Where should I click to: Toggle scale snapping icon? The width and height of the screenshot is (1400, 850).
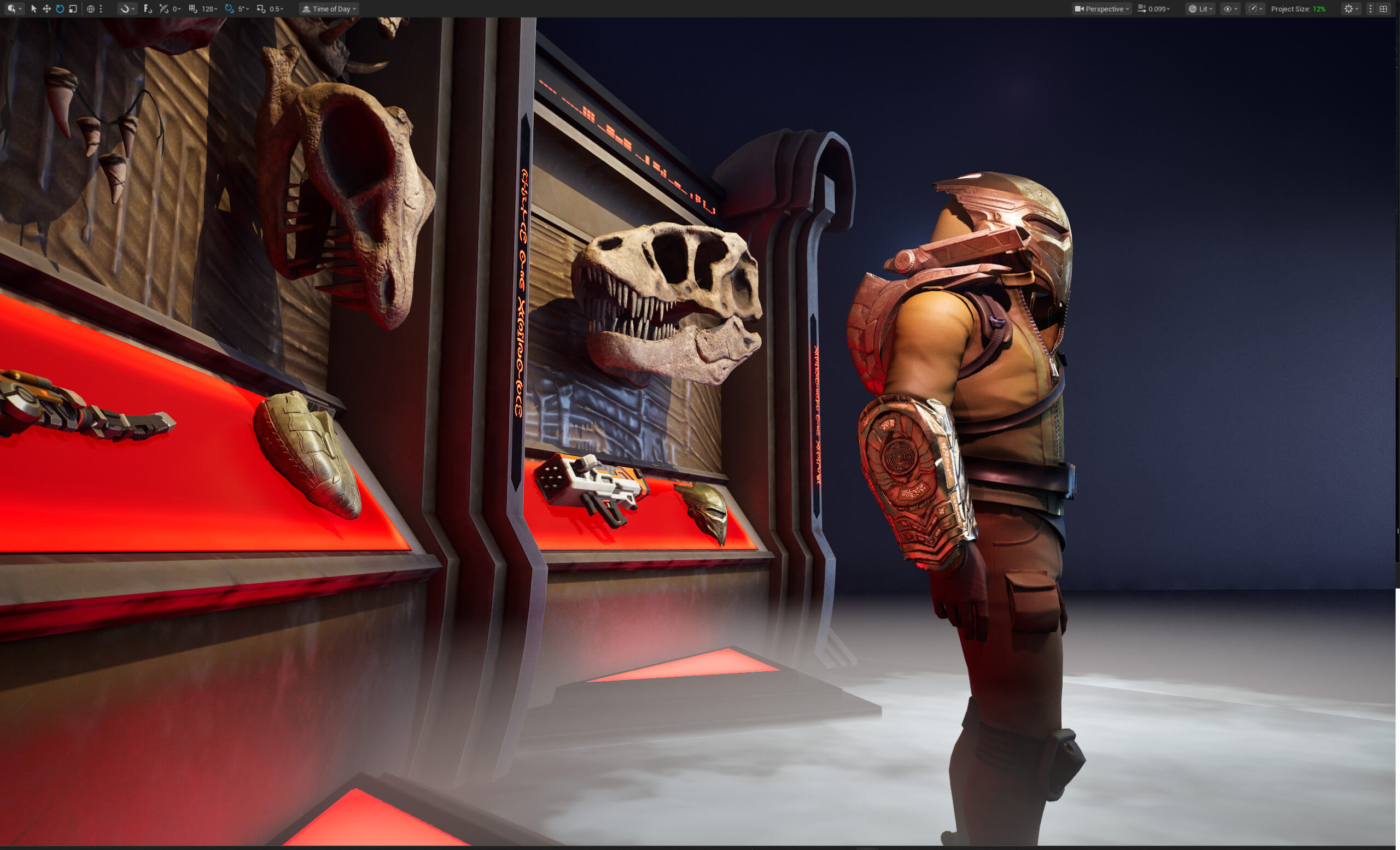(x=261, y=9)
